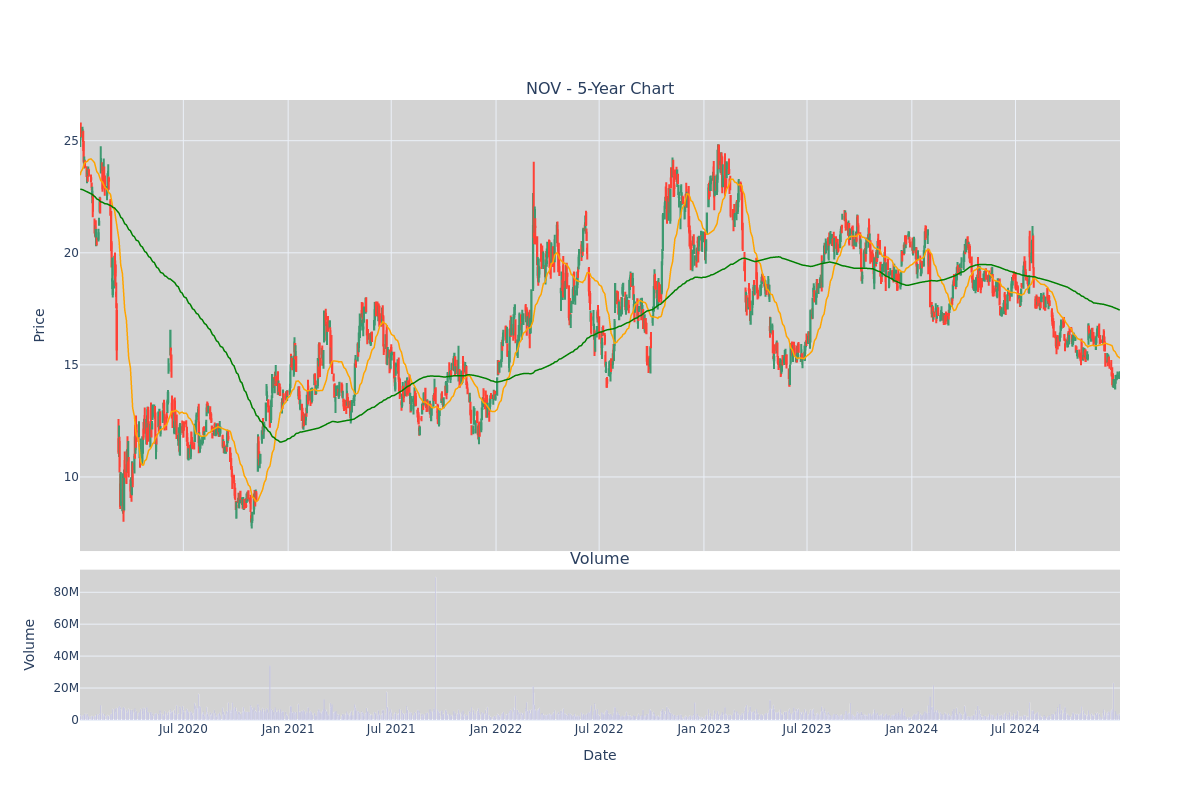Select the "15" price tick label
The height and width of the screenshot is (800, 1200).
click(x=72, y=365)
